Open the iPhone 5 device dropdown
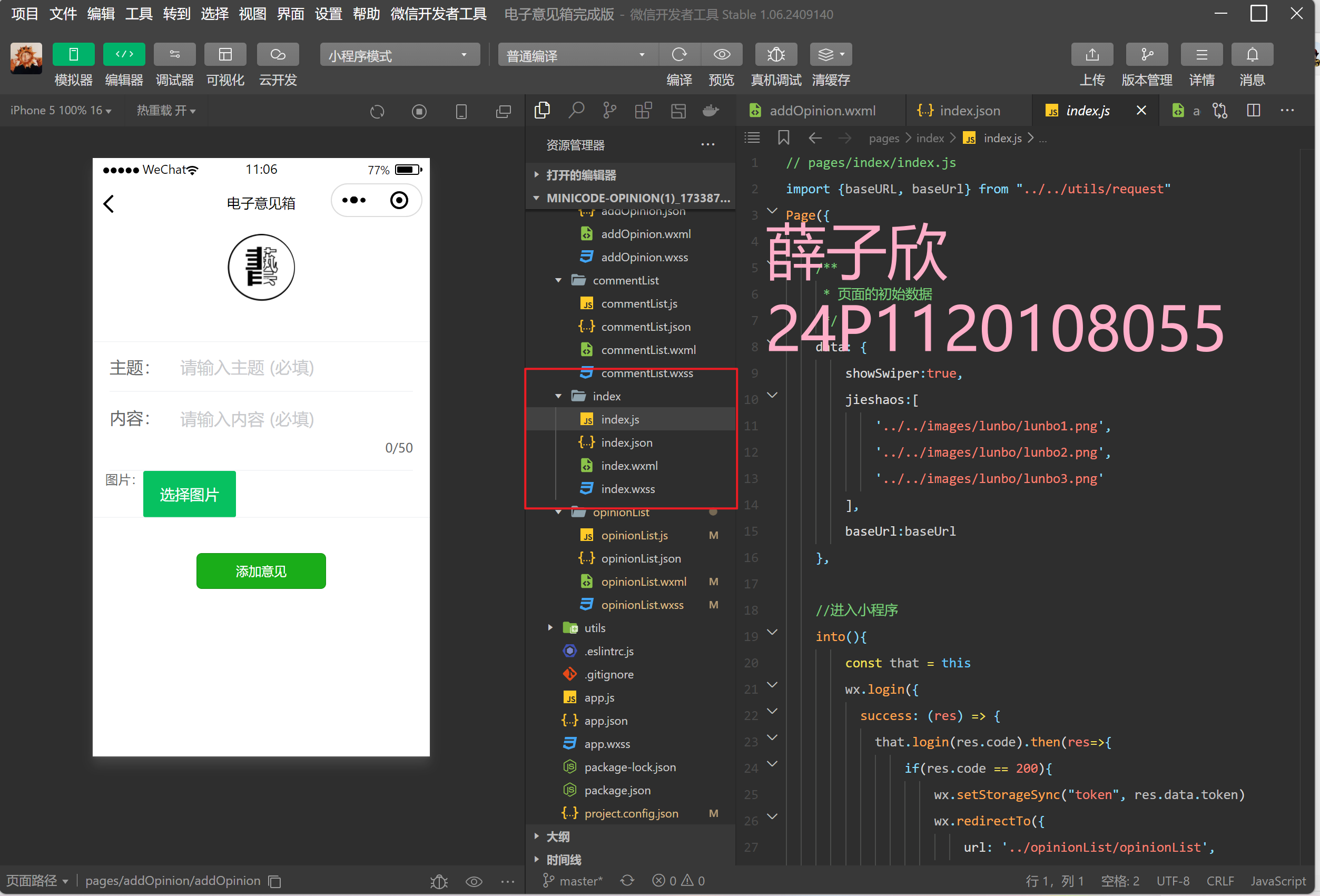Viewport: 1320px width, 896px height. [x=61, y=110]
